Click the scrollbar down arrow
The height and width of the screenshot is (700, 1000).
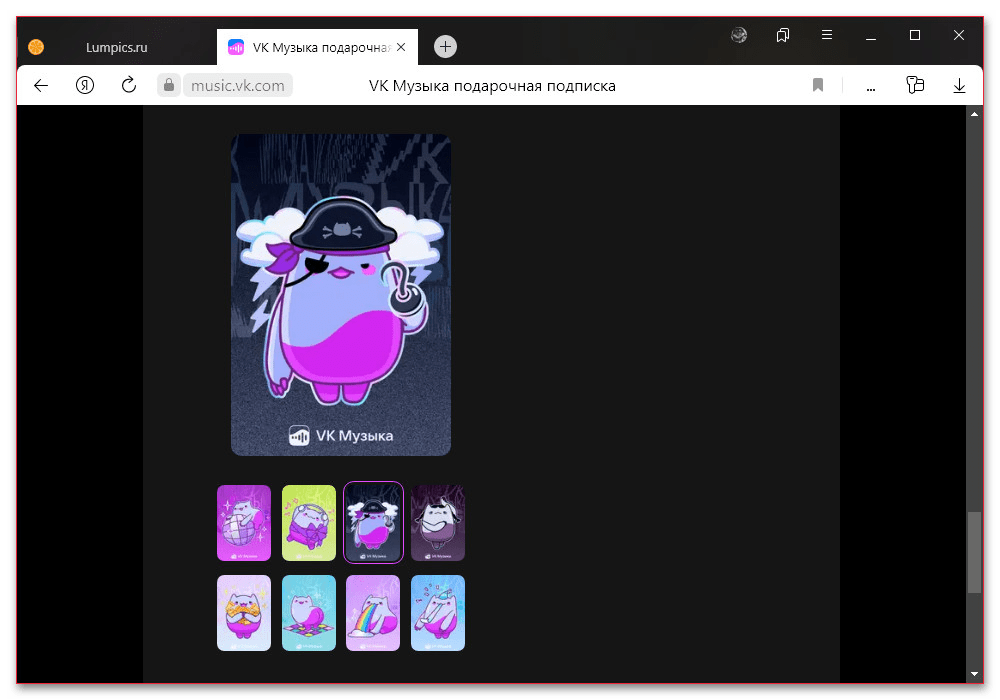click(974, 674)
